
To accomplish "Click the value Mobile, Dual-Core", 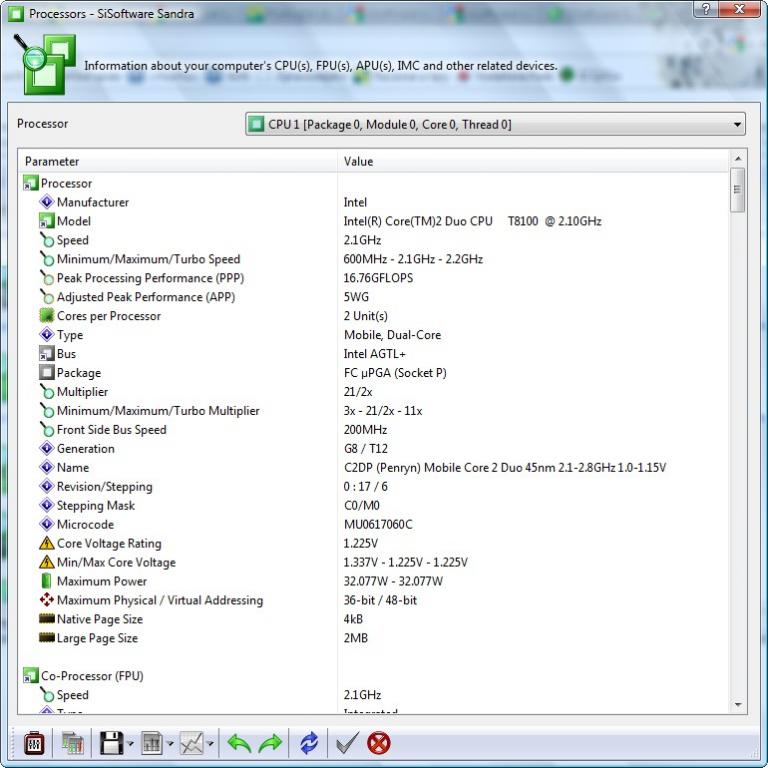I will 392,335.
